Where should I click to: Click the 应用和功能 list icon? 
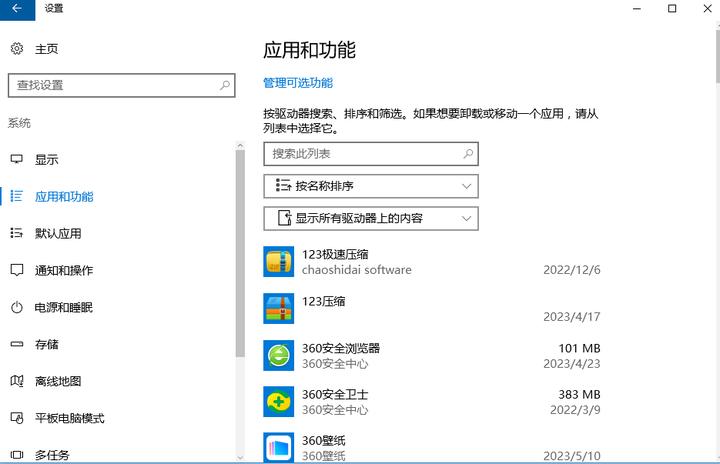[17, 196]
